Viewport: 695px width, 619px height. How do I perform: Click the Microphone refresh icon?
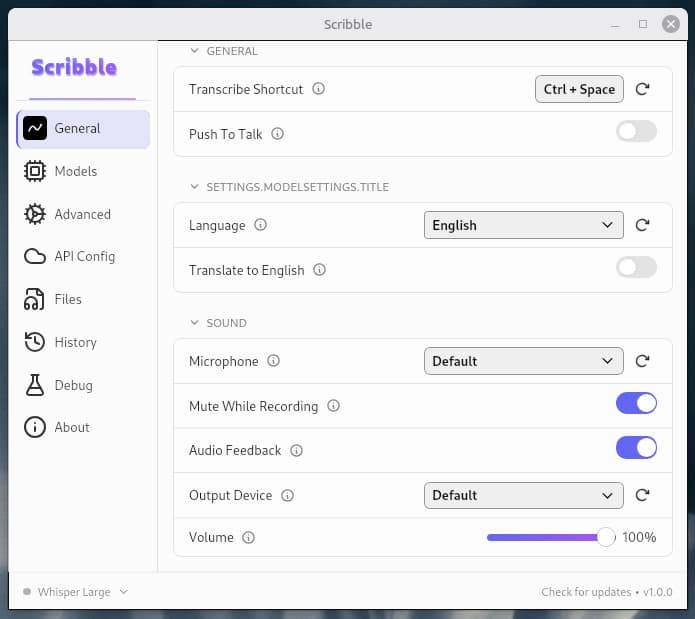(x=643, y=361)
